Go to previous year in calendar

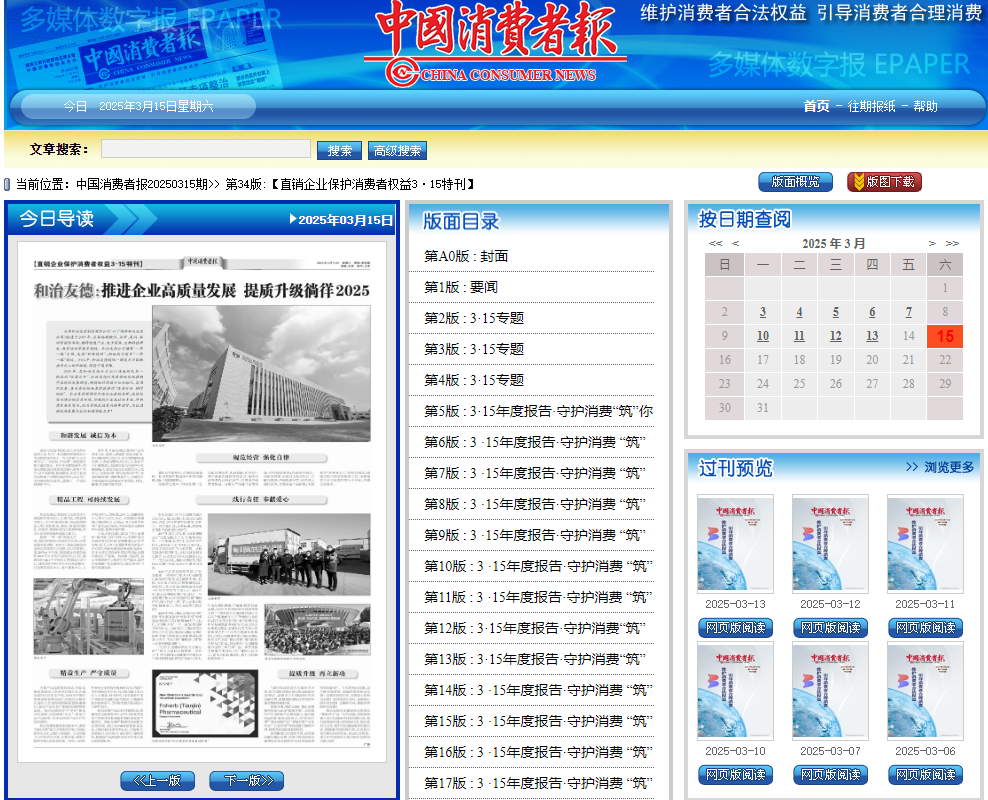click(x=715, y=243)
